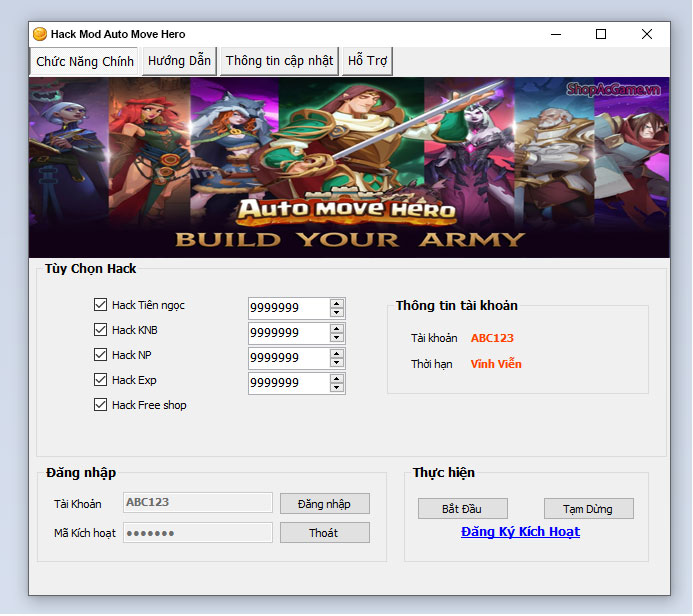This screenshot has height=616, width=693.
Task: Click the Thoát button
Action: click(x=325, y=533)
